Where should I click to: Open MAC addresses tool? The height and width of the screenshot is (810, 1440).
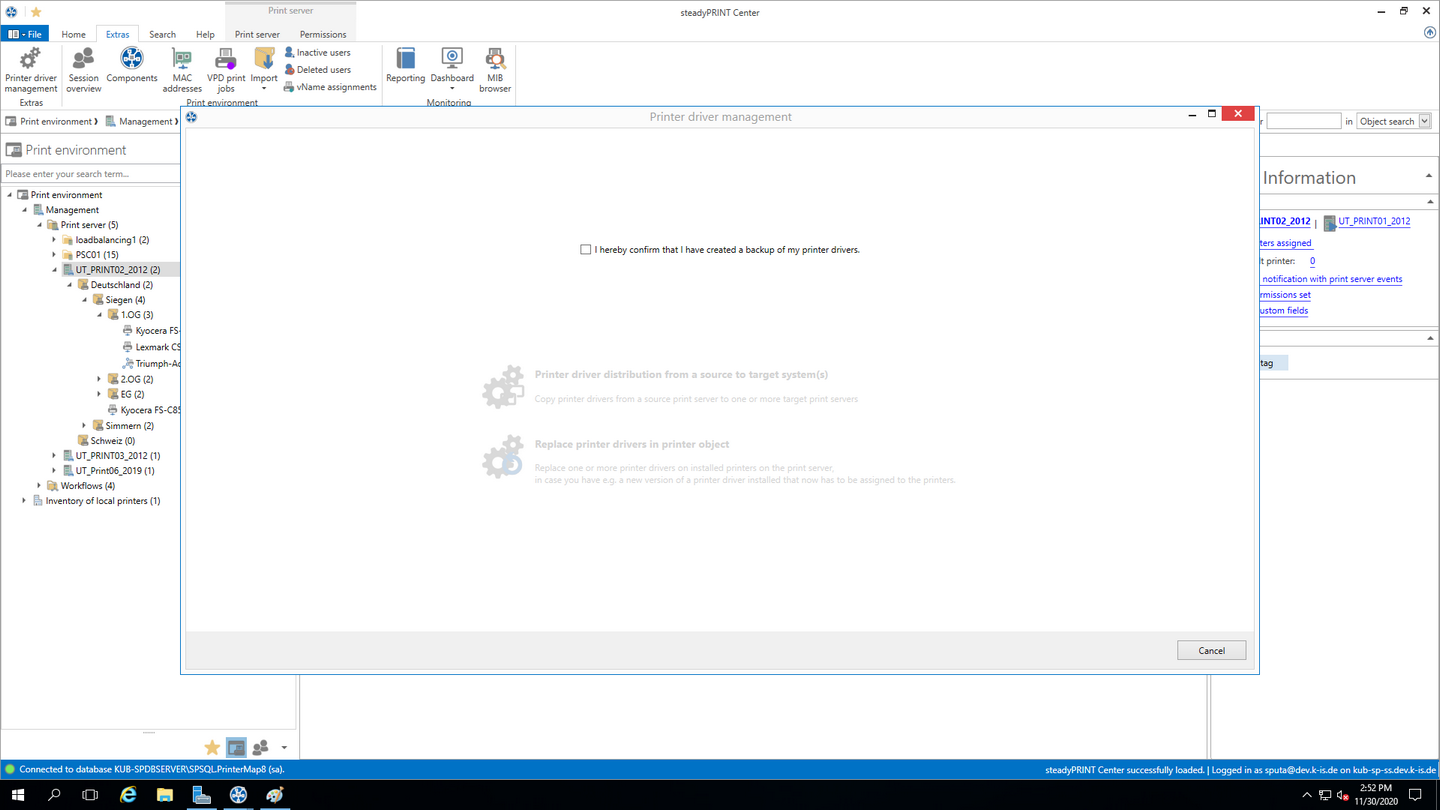point(182,68)
